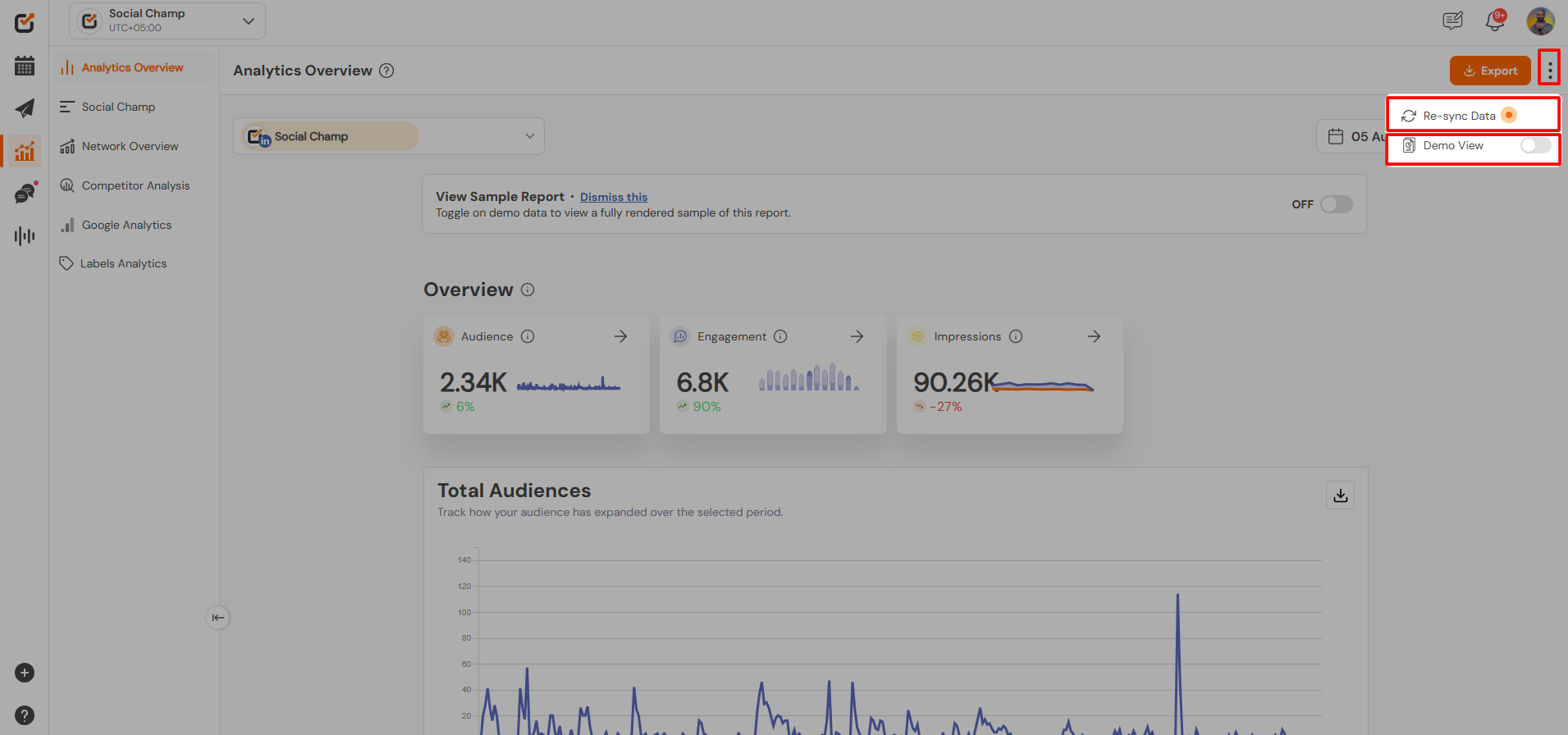Click the orange Export button
The image size is (1568, 735).
tap(1490, 71)
